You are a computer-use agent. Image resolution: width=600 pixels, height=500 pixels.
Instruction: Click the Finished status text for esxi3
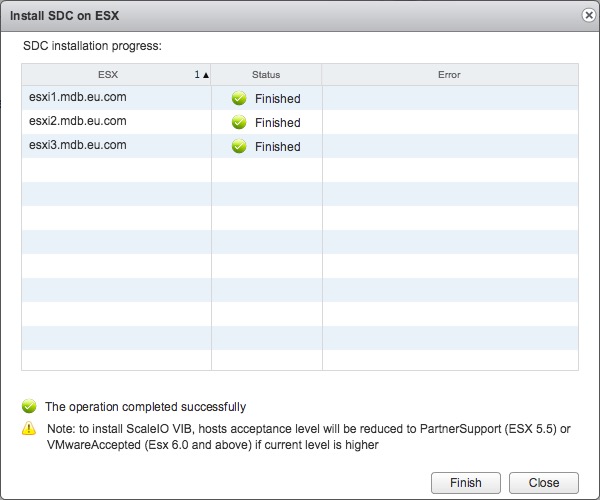(x=277, y=147)
